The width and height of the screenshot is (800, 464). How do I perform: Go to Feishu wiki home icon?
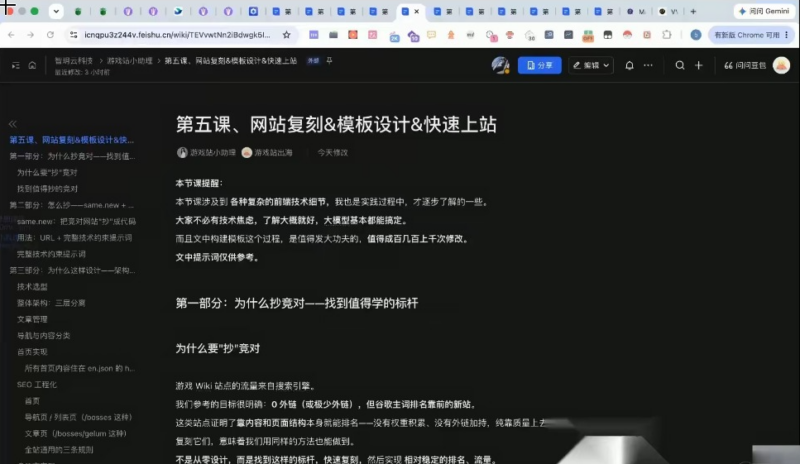click(x=32, y=65)
